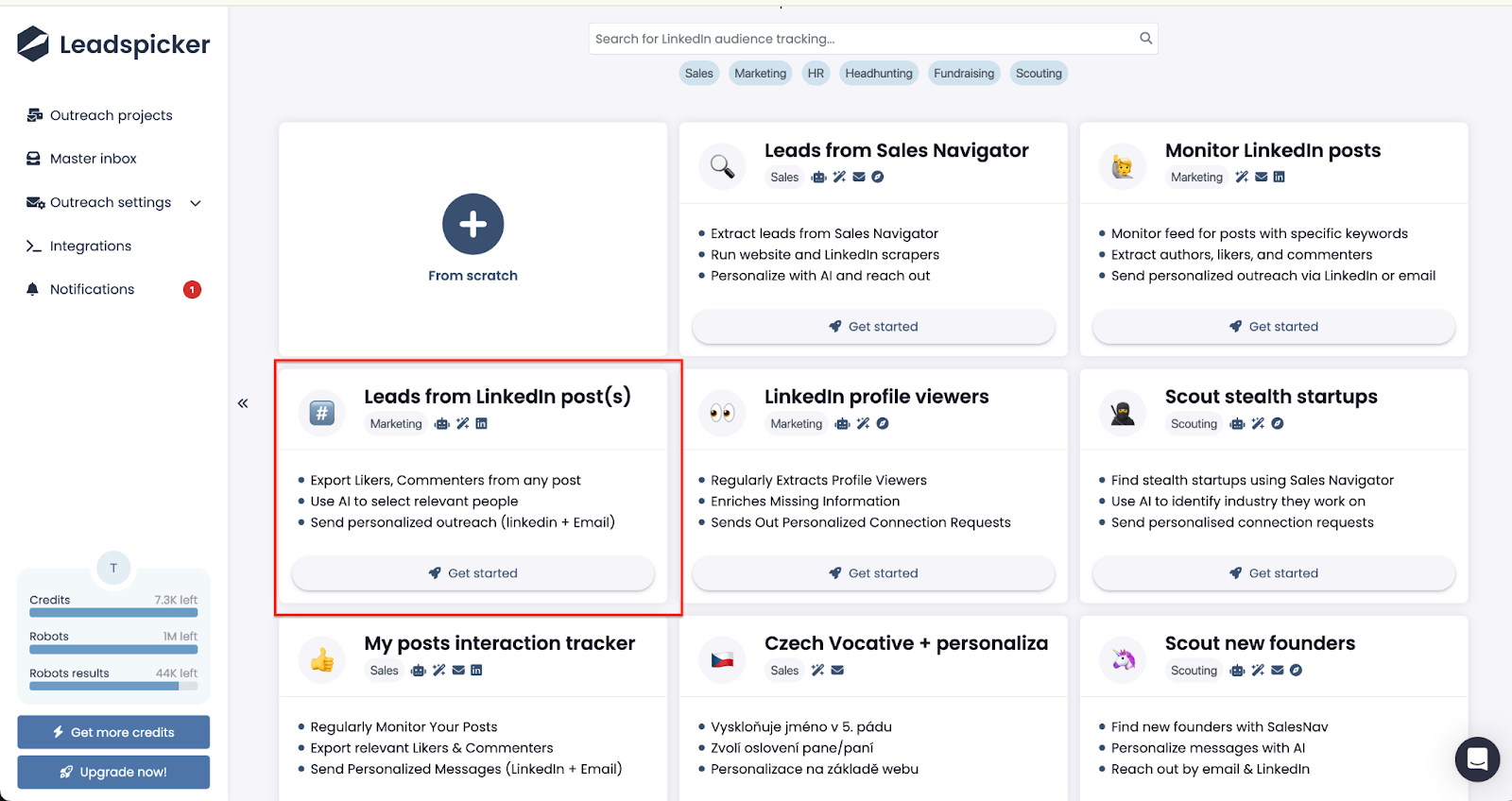Click ninja icon of Scout stealth startups
This screenshot has width=1512, height=801.
click(1123, 413)
